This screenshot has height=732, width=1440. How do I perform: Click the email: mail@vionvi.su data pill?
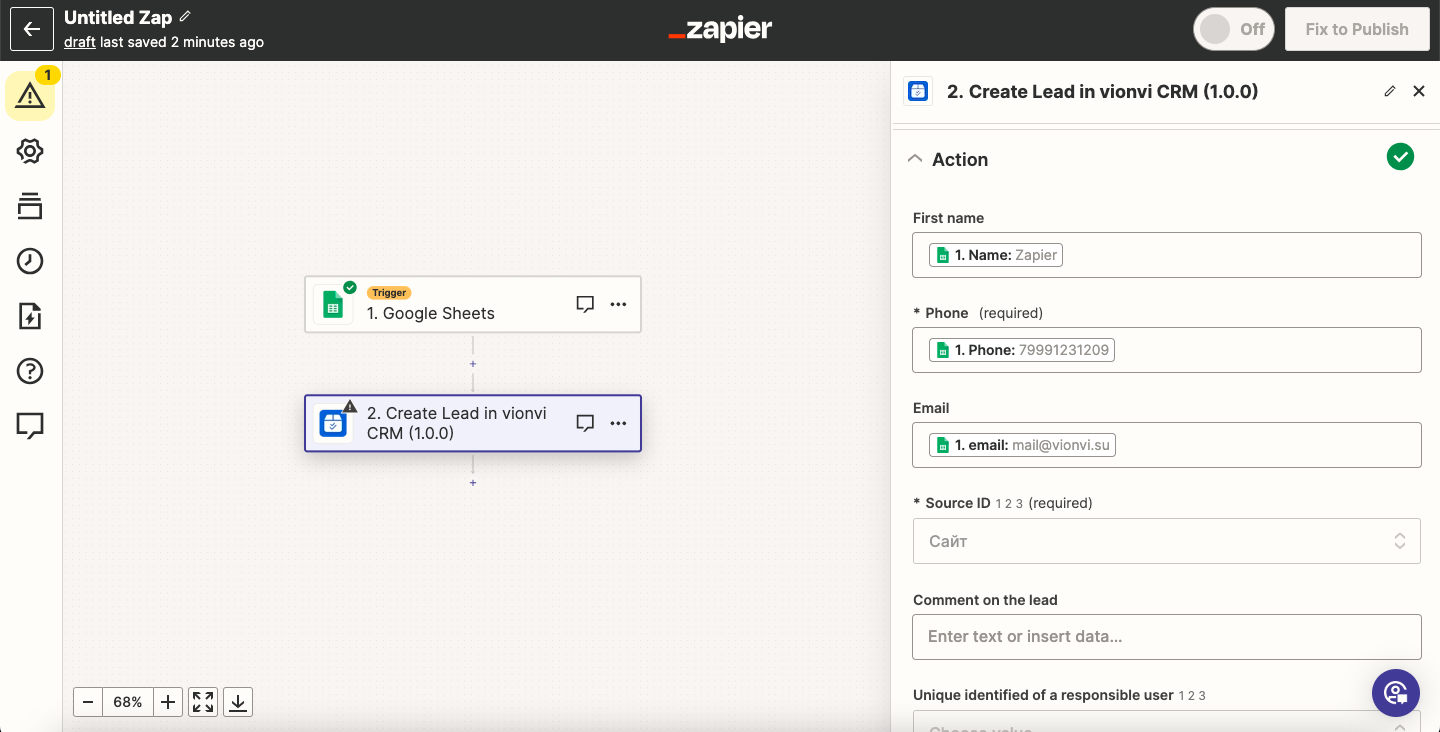click(x=1022, y=445)
